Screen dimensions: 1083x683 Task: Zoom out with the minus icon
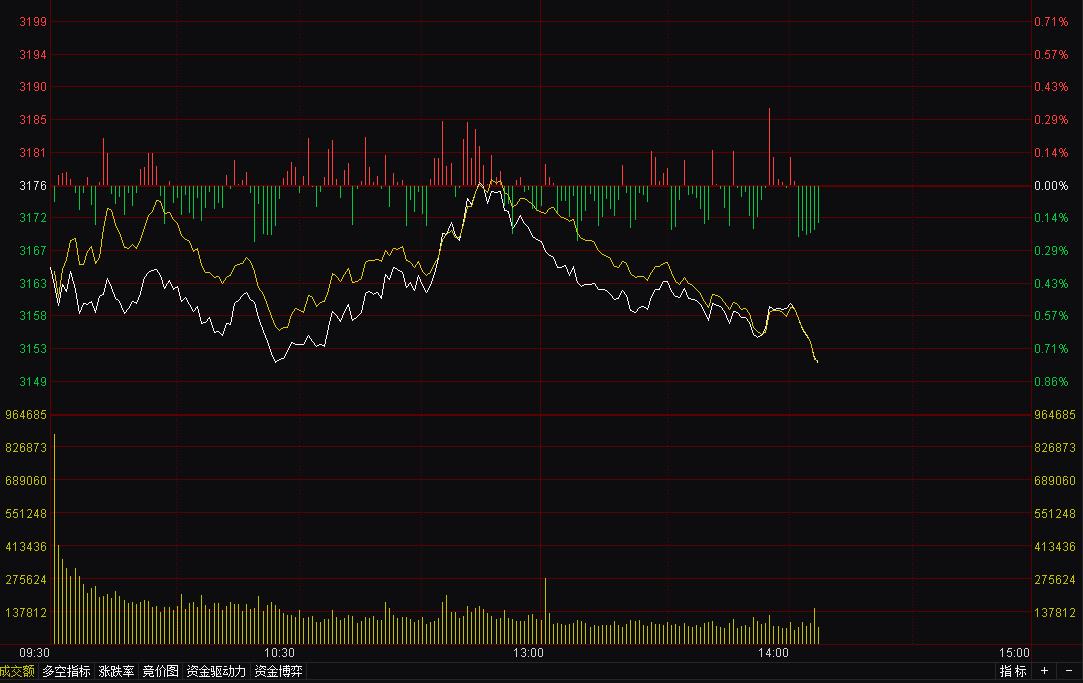1068,671
